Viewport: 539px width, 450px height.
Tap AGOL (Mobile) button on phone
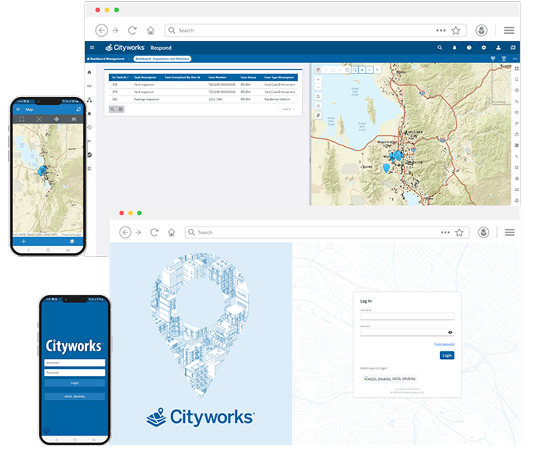(75, 396)
